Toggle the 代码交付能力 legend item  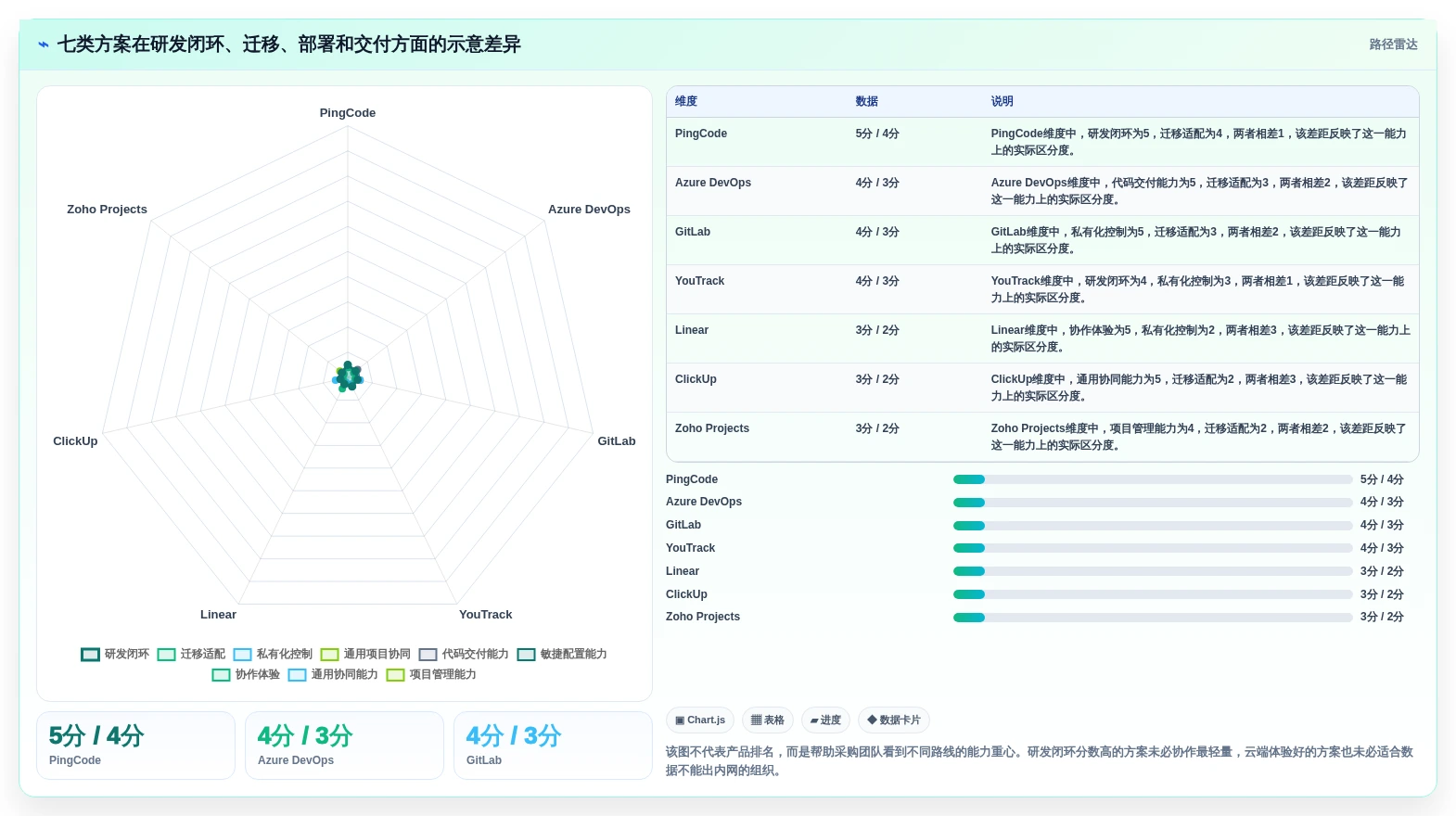click(464, 654)
